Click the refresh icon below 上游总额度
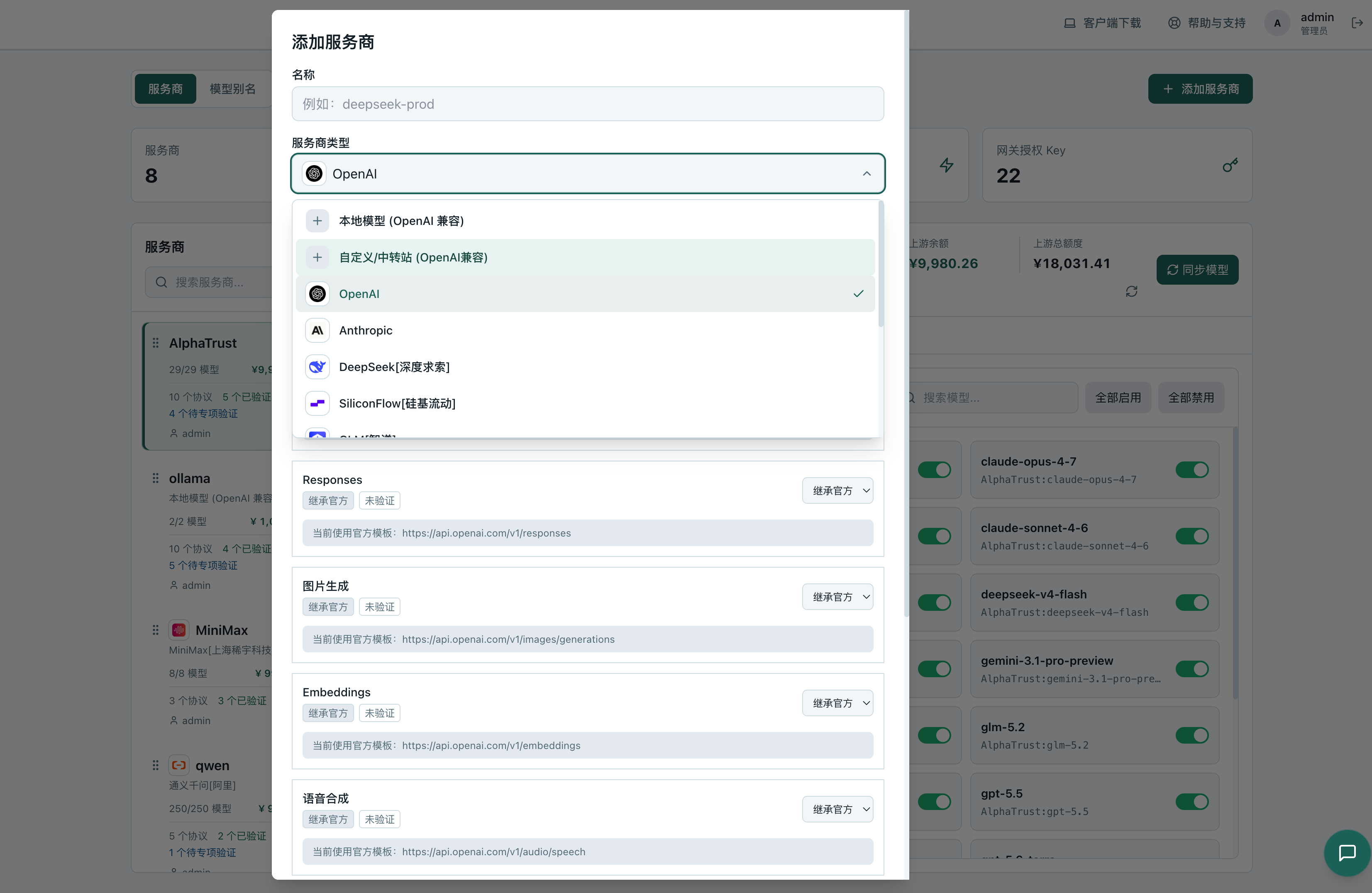This screenshot has width=1372, height=893. click(1132, 292)
